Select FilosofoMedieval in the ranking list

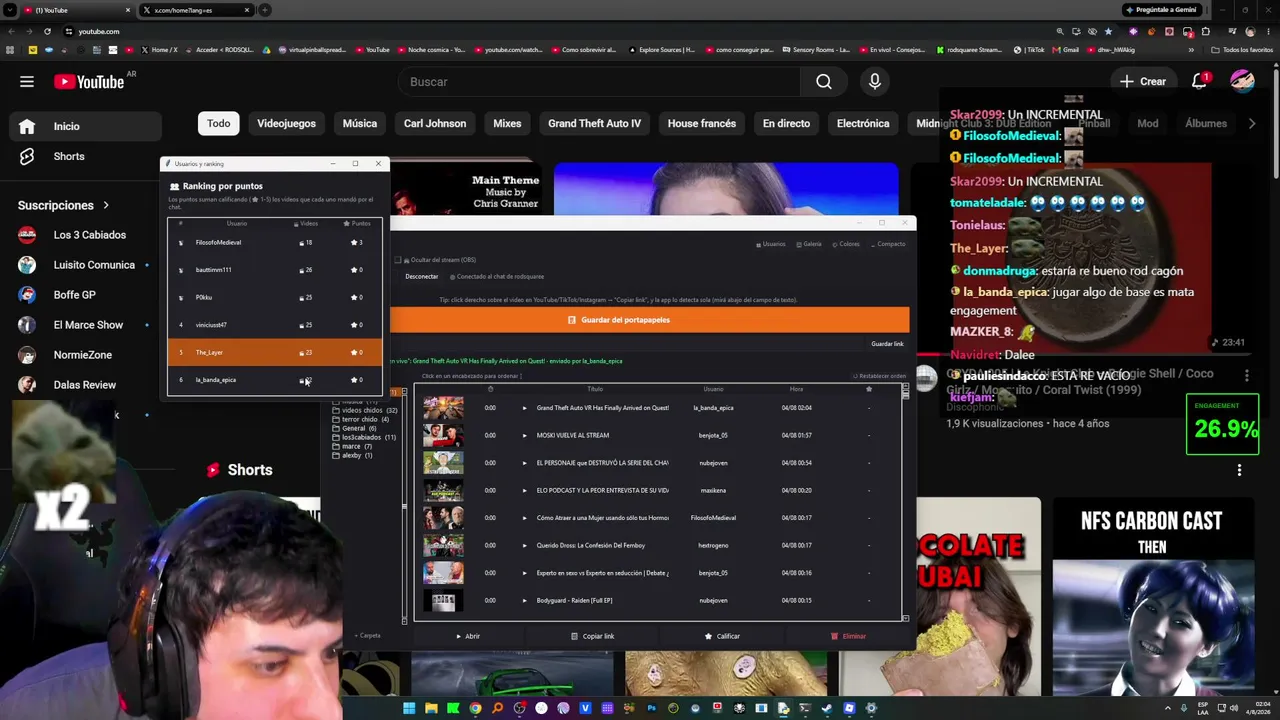pos(274,242)
